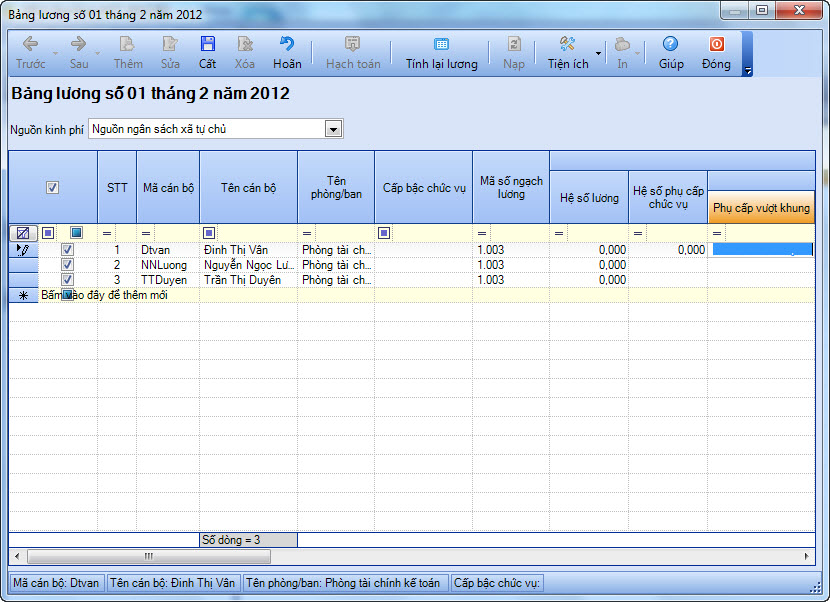The height and width of the screenshot is (602, 830).
Task: Save with the Cất floppy icon
Action: [208, 44]
